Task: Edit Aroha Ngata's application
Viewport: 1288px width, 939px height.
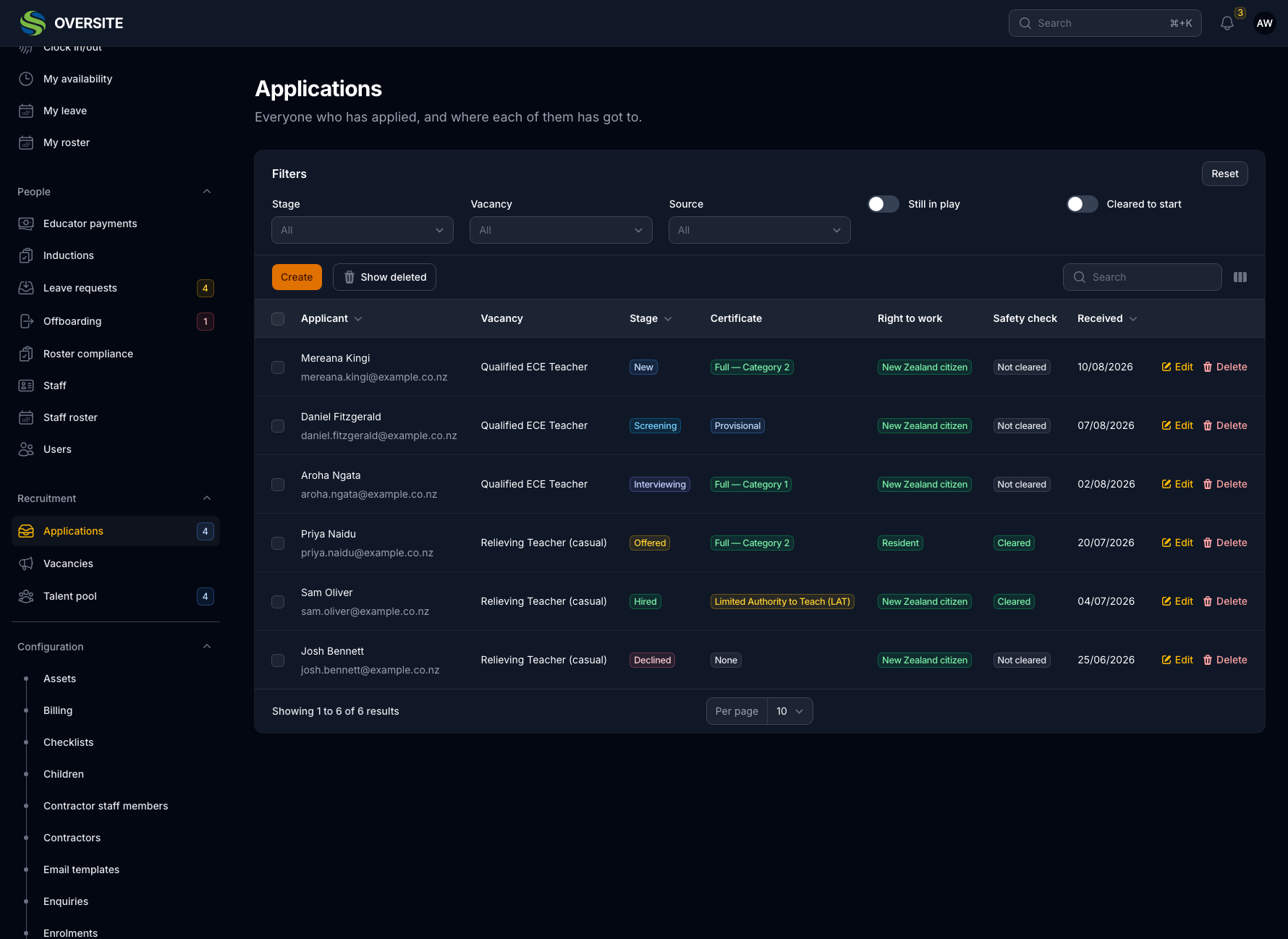Action: point(1177,484)
